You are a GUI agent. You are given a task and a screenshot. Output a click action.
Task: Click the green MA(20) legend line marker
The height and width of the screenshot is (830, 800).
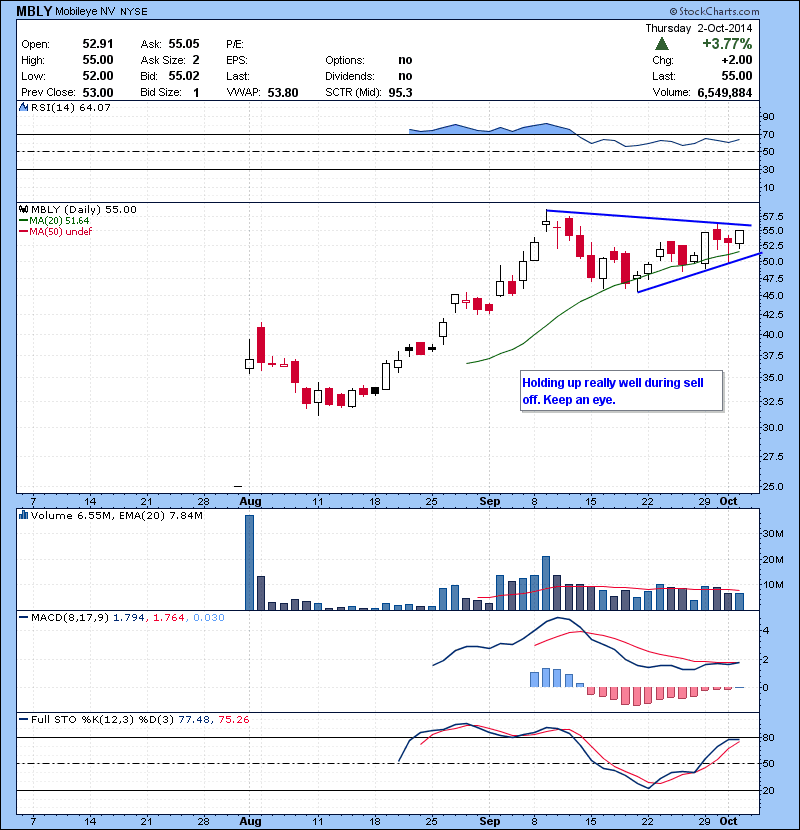click(x=23, y=221)
